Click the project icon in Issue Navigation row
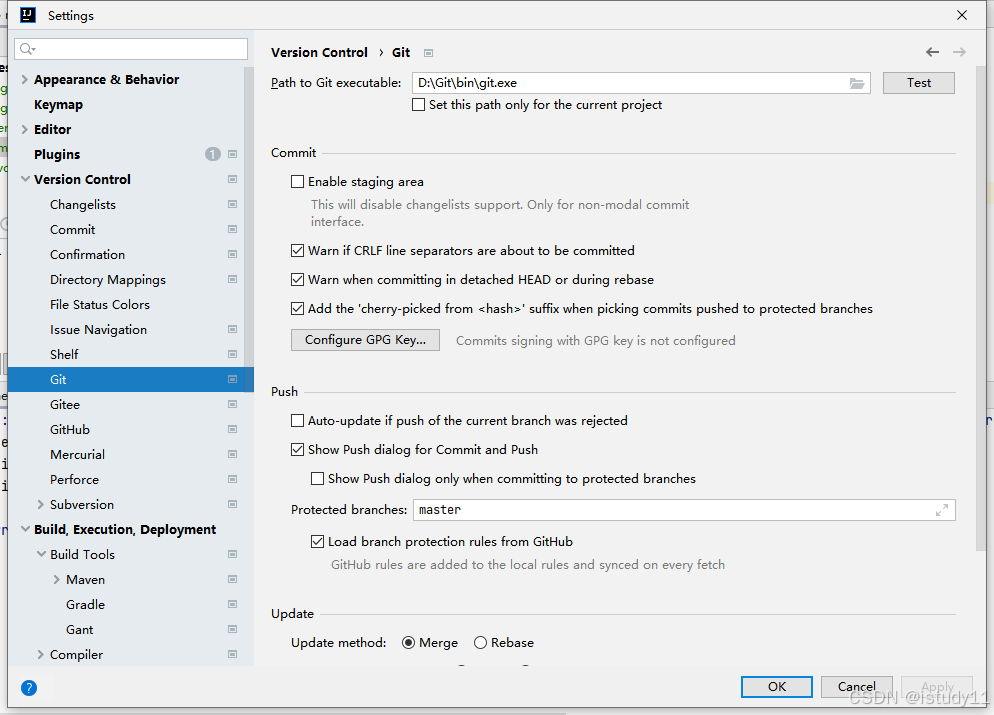 pyautogui.click(x=233, y=330)
